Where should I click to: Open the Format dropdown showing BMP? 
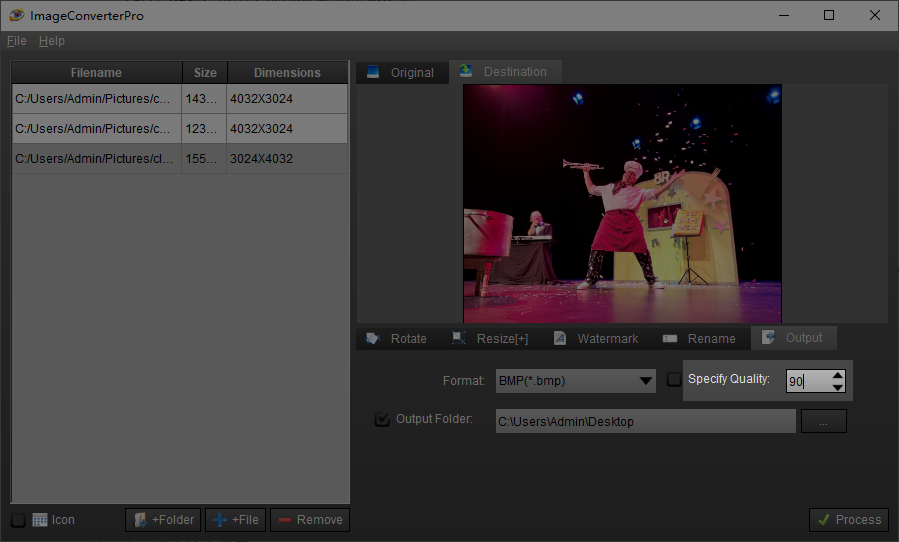(575, 381)
